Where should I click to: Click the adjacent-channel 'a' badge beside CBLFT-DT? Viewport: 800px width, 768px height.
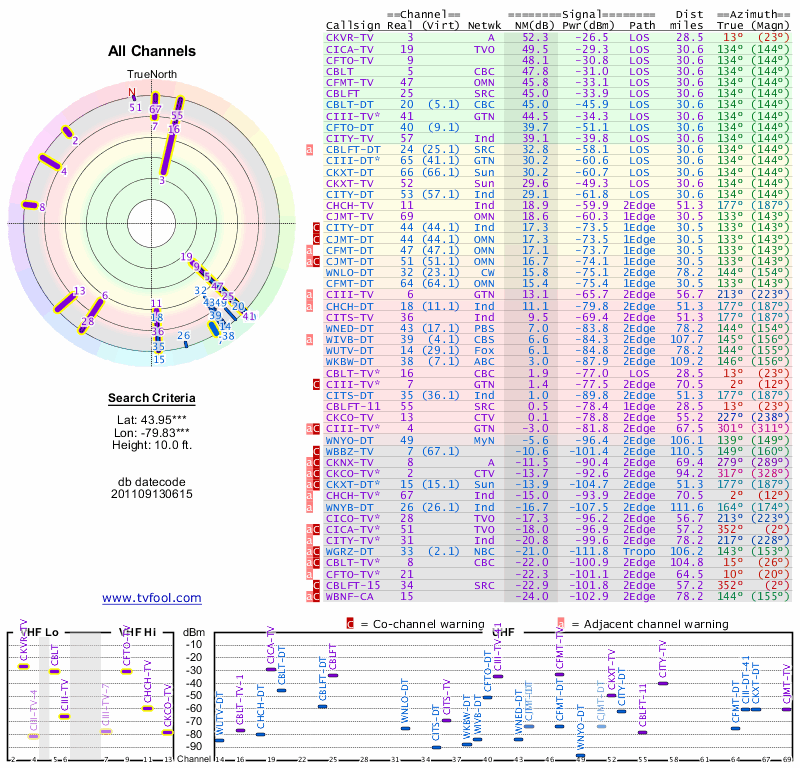coord(309,150)
